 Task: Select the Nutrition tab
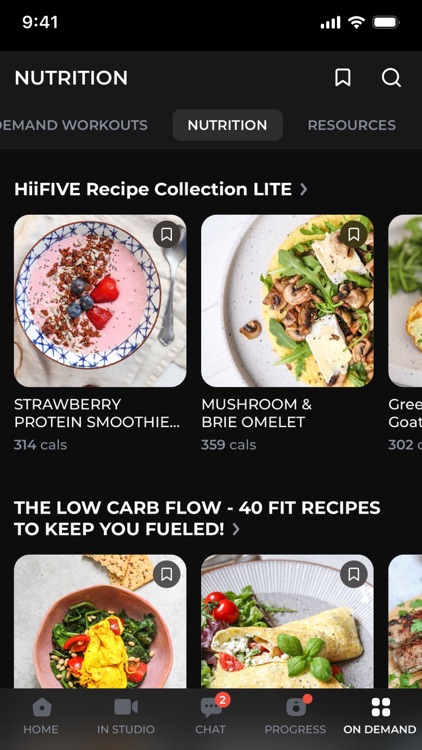227,125
